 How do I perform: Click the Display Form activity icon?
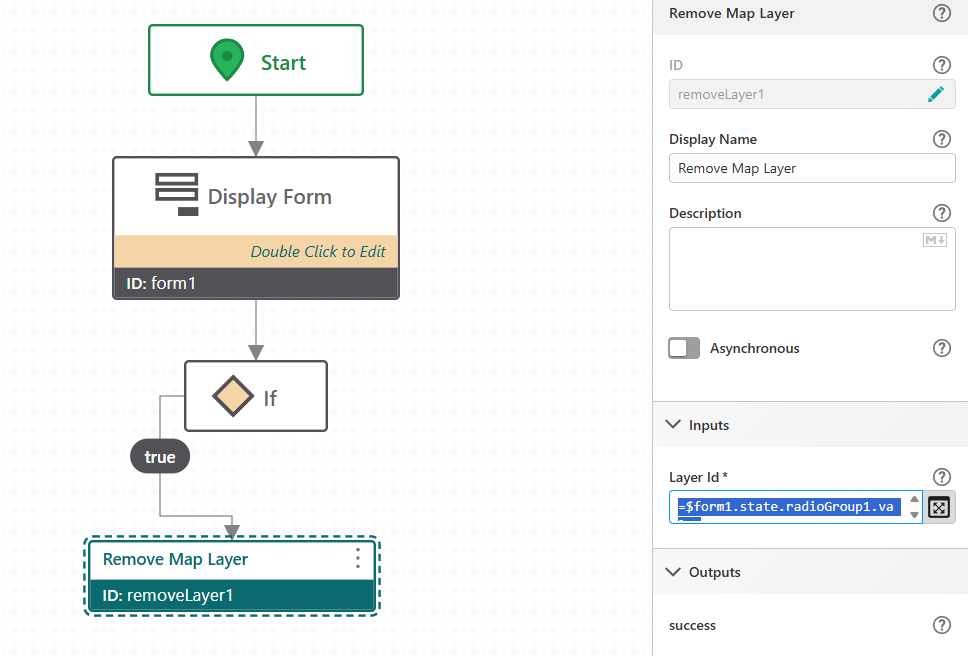tap(177, 195)
